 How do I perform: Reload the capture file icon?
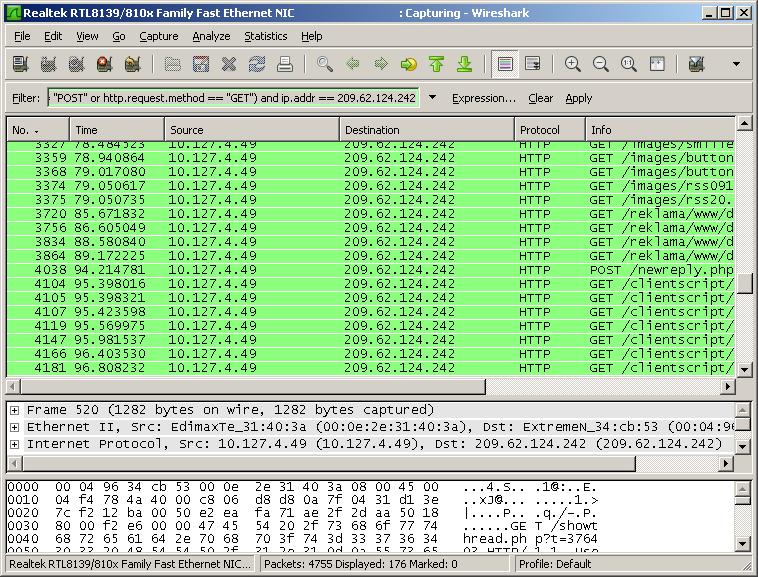[257, 64]
